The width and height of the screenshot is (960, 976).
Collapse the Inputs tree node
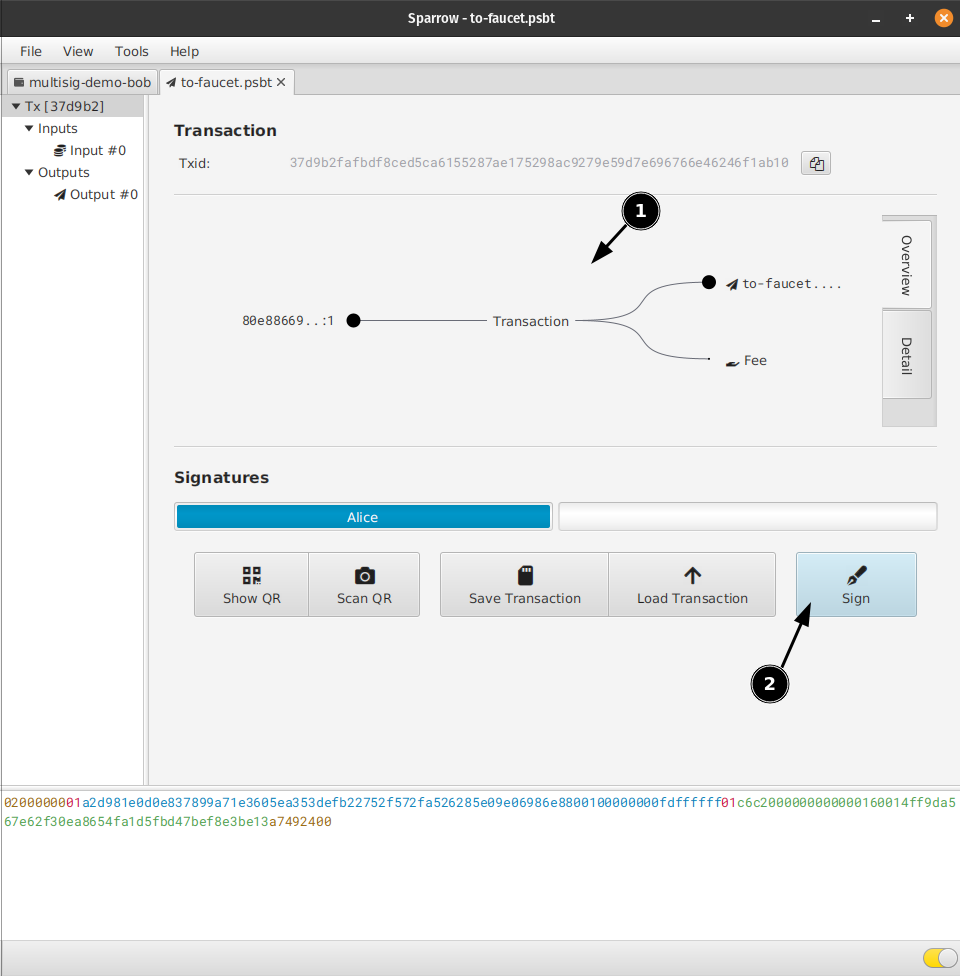click(29, 128)
